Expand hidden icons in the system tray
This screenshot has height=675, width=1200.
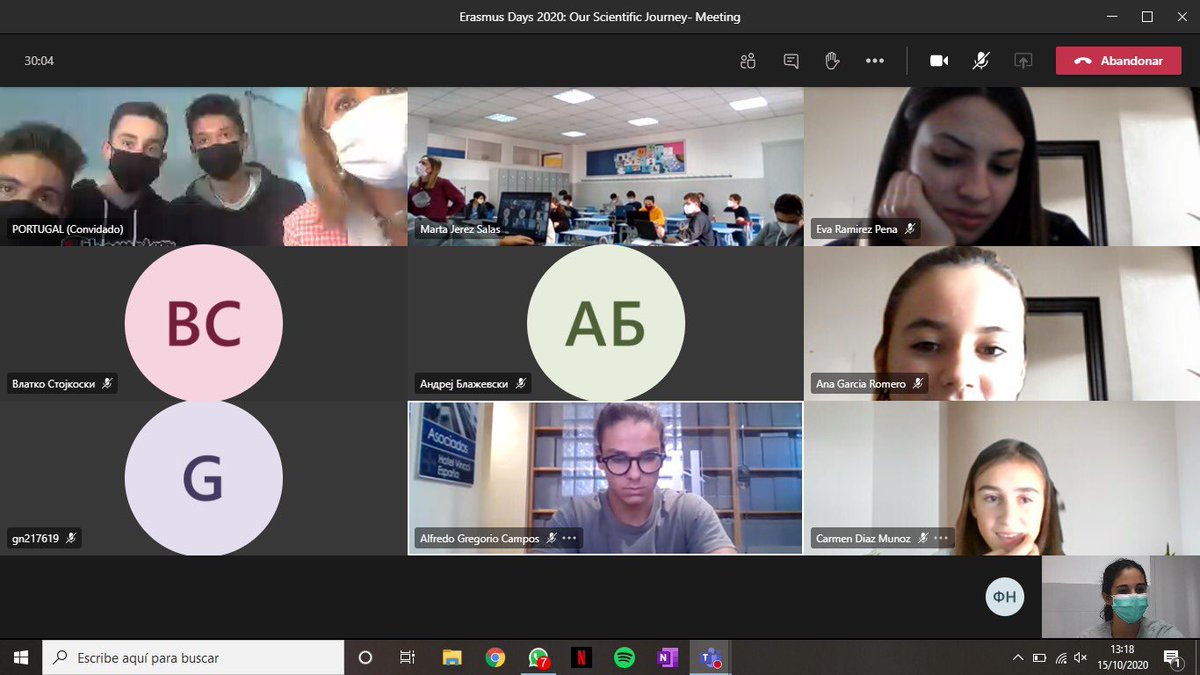coord(1018,658)
